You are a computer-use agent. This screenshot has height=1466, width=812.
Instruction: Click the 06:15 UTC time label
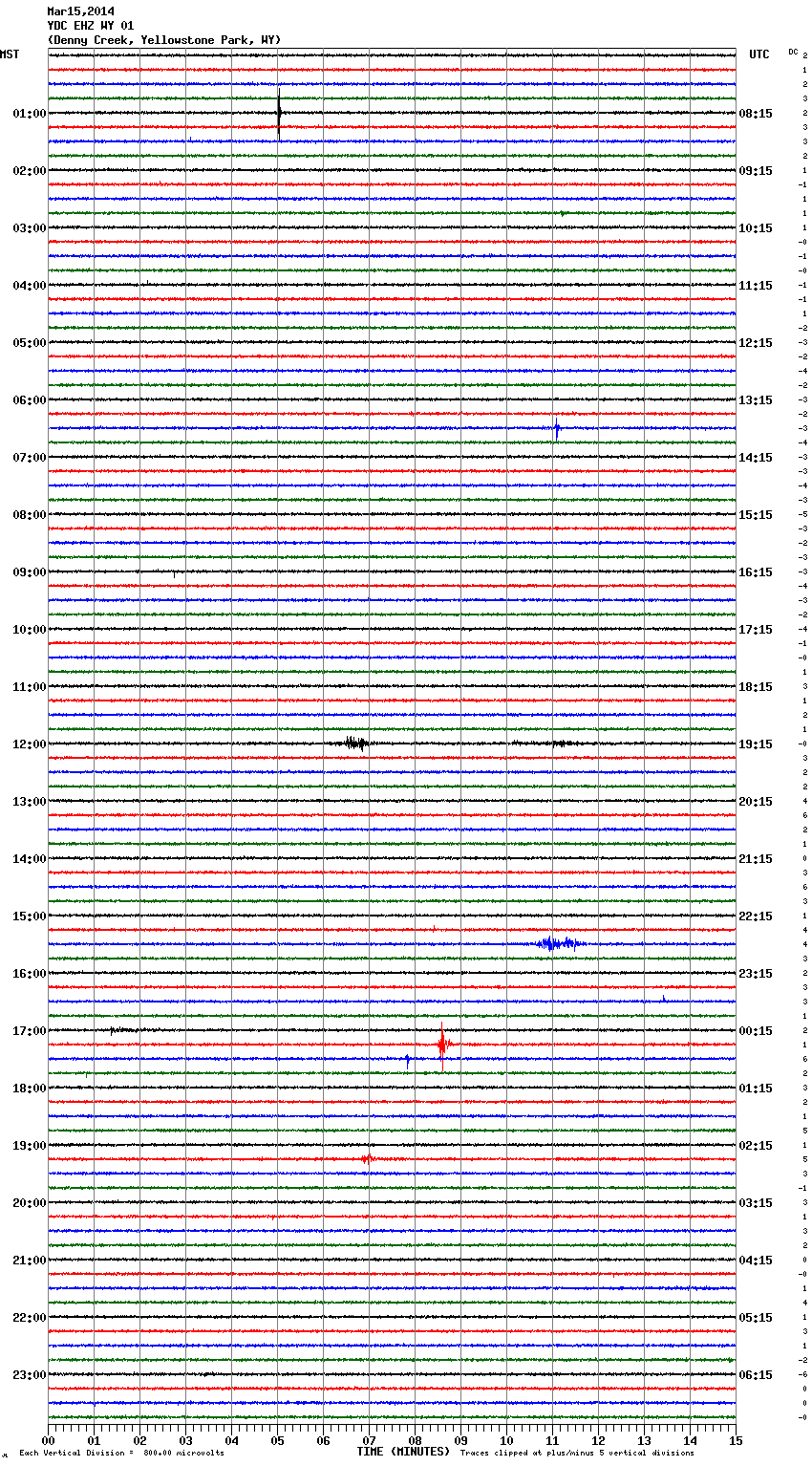756,1375
